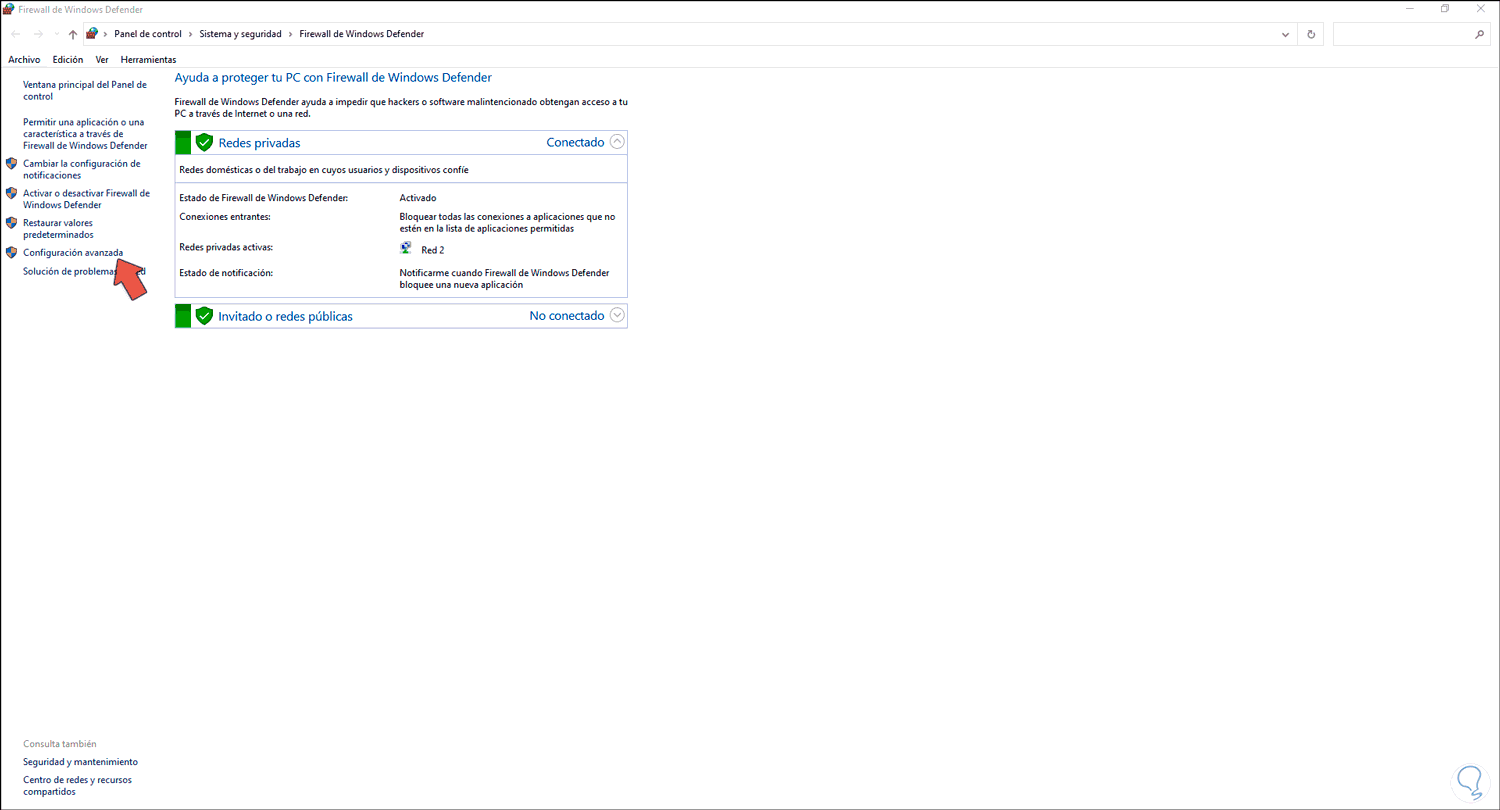Click 'Estado de Firewall de Windows Defender:' label

263,198
